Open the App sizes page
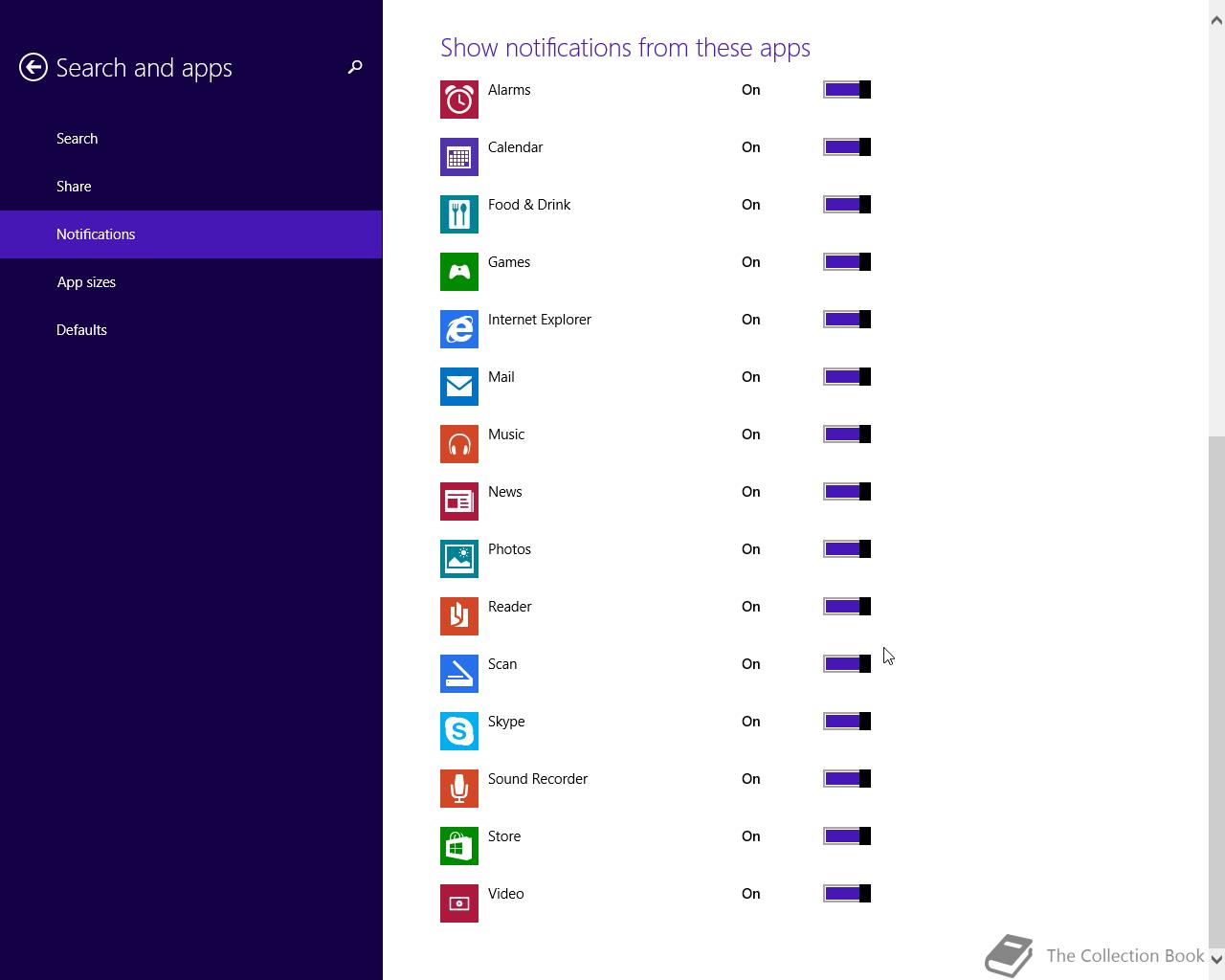1225x980 pixels. point(191,282)
